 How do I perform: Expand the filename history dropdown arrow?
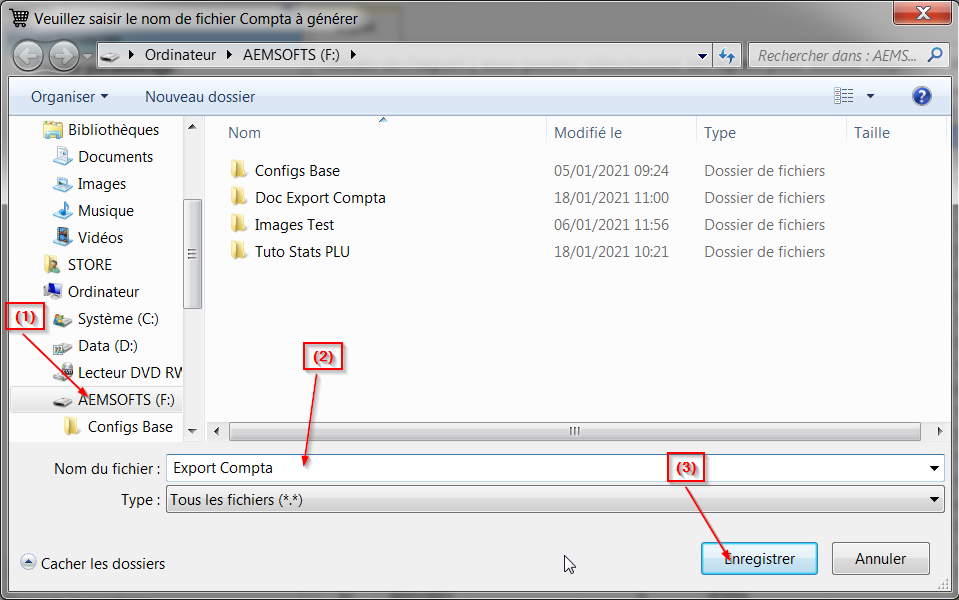pyautogui.click(x=935, y=468)
